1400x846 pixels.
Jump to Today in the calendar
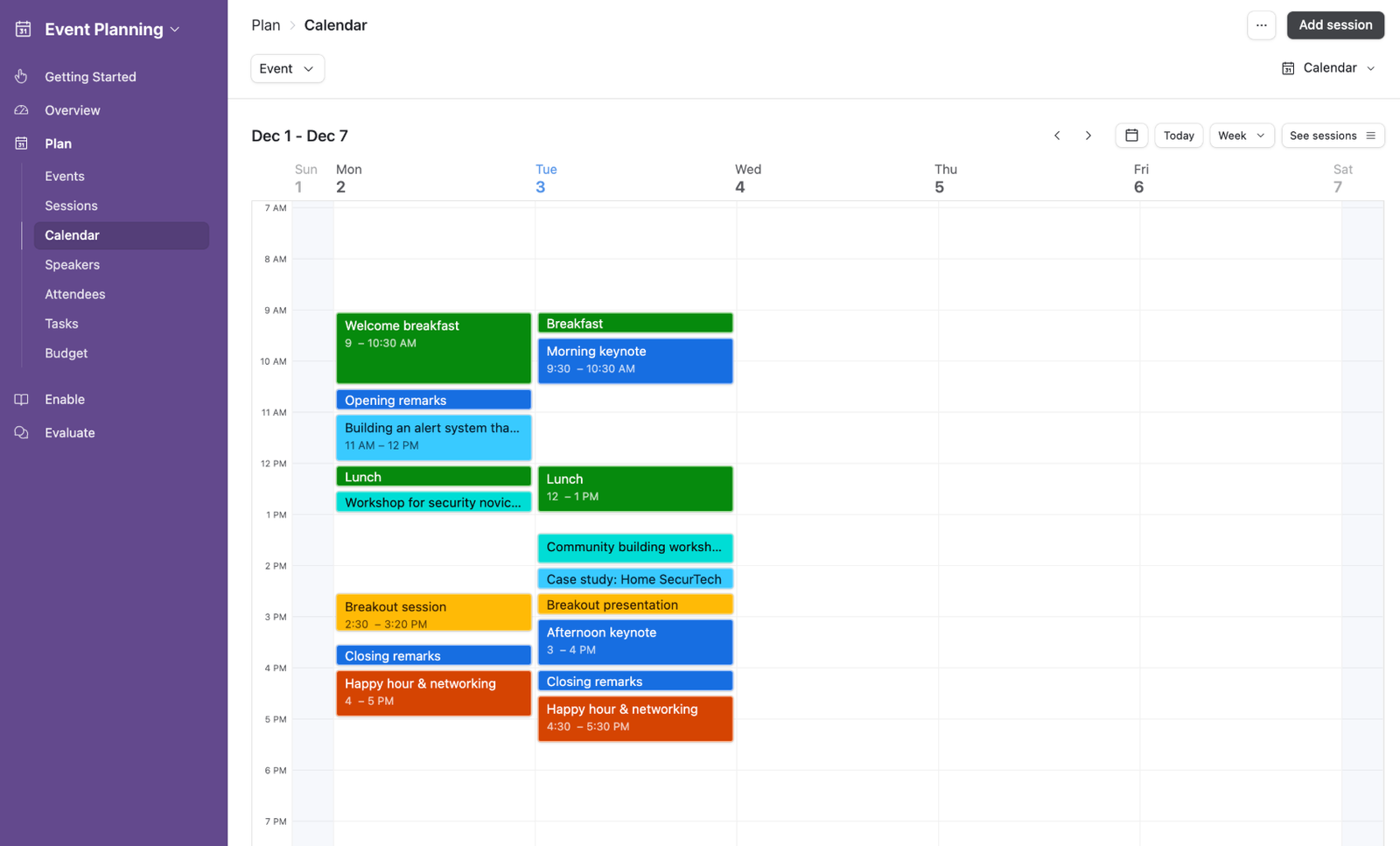tap(1179, 136)
